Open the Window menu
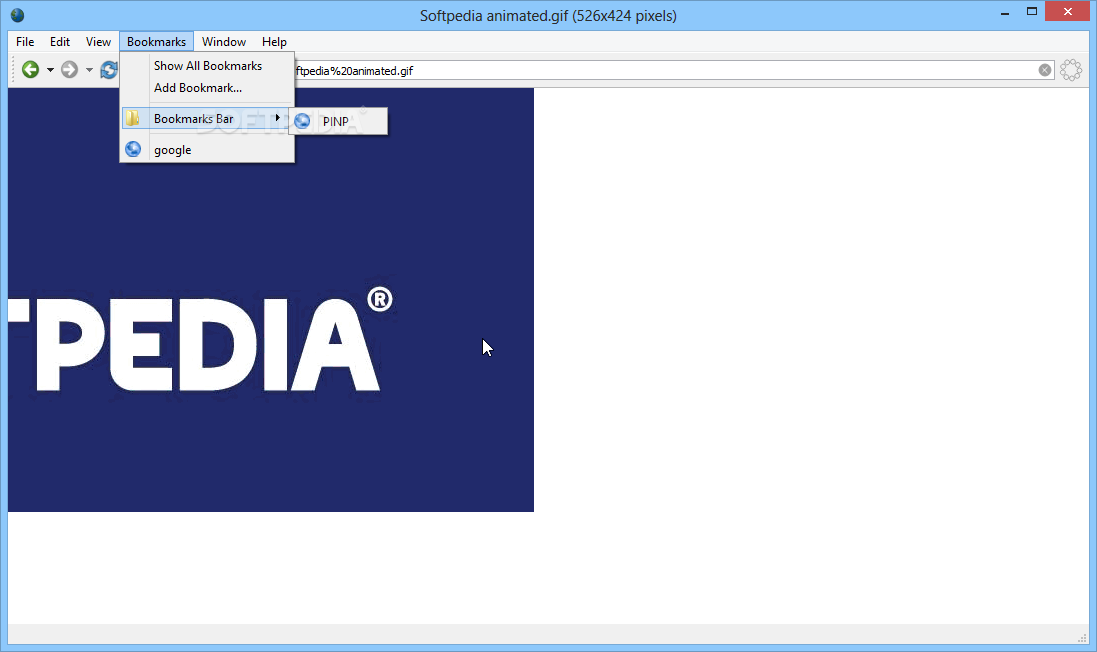This screenshot has width=1097, height=652. tap(224, 42)
